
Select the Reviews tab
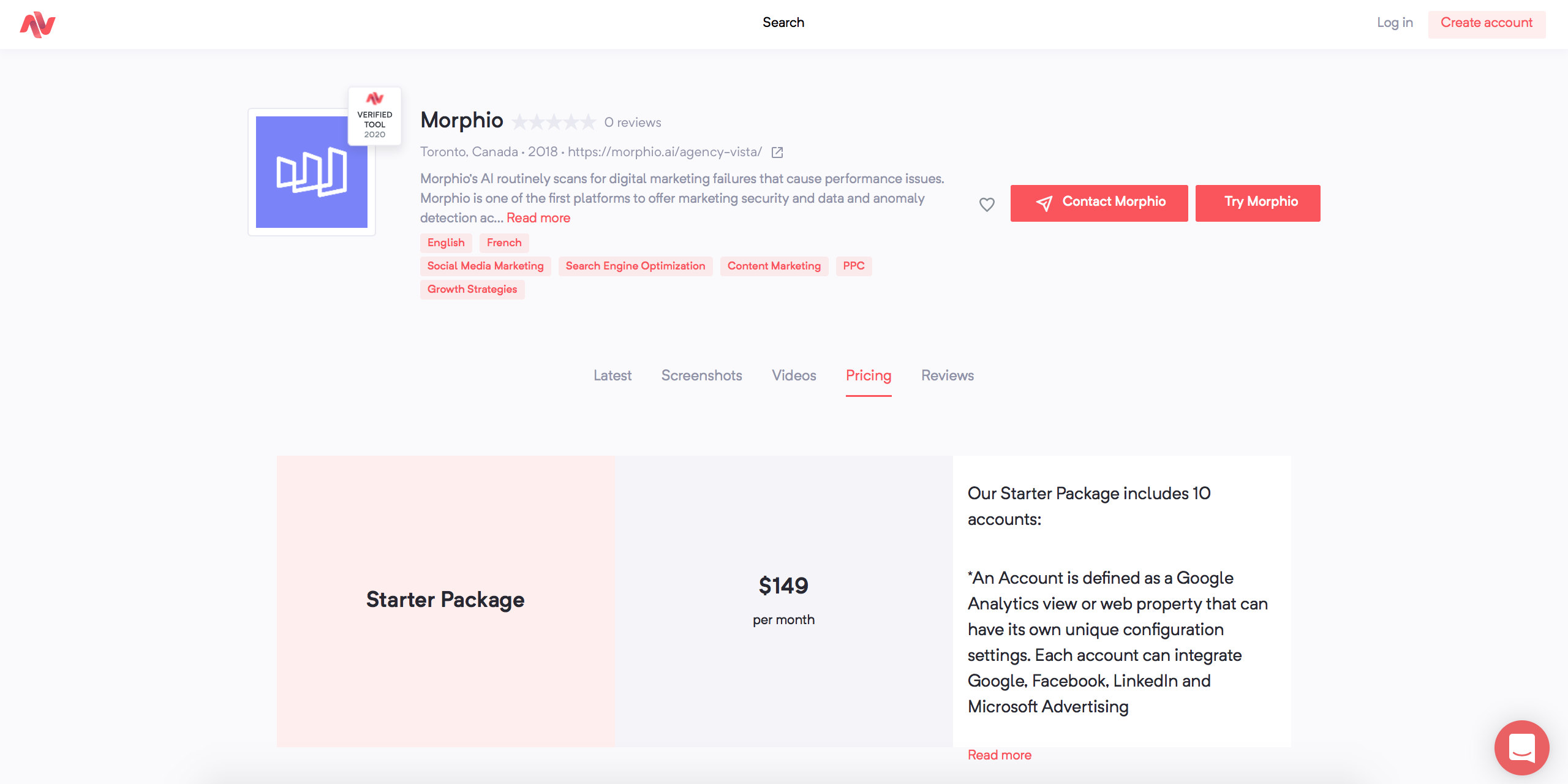[947, 375]
